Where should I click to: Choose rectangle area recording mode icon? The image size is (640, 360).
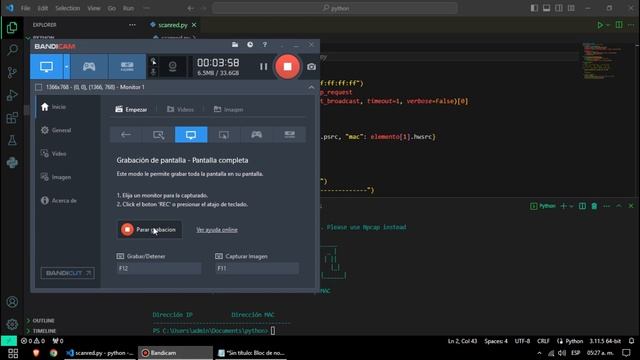158,135
